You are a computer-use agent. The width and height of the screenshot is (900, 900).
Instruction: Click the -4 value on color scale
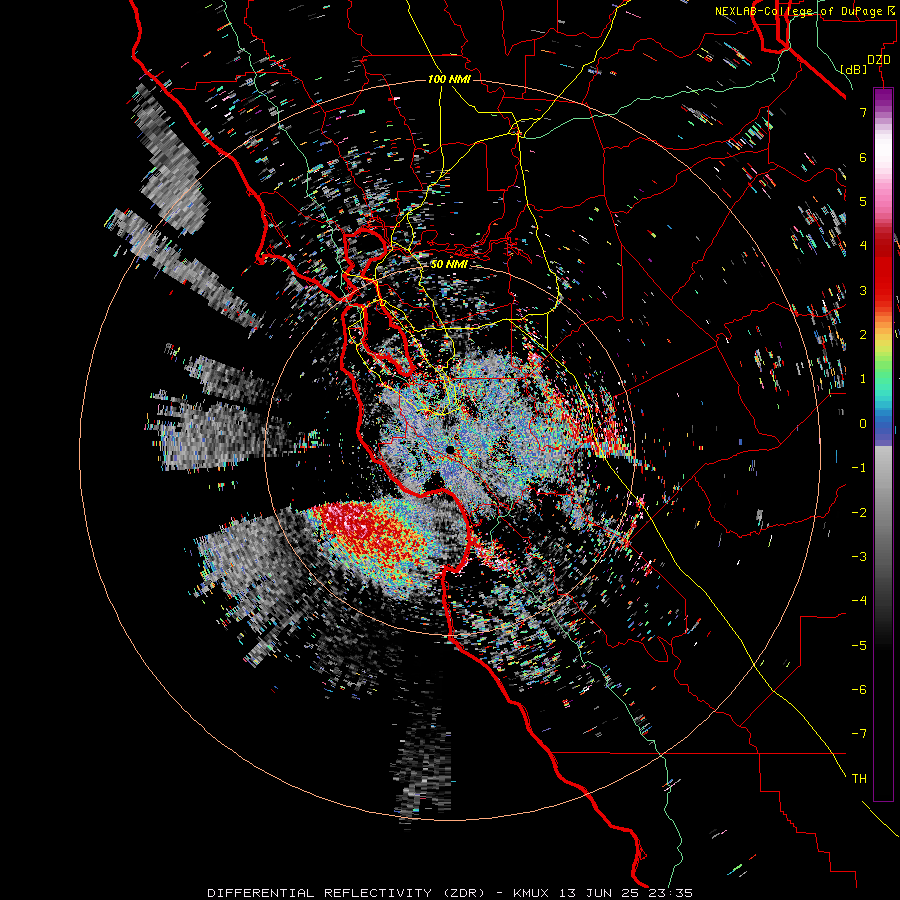point(859,601)
